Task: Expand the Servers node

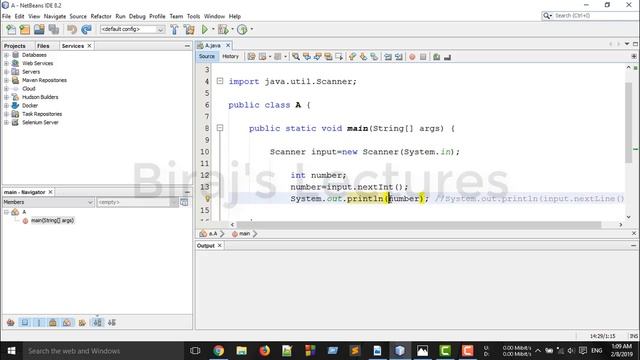Action: point(6,72)
